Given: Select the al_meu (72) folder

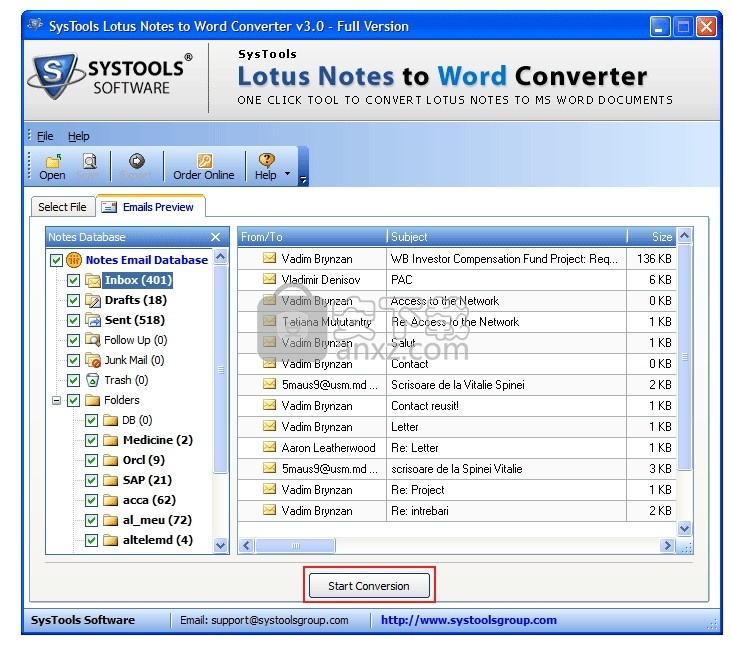Looking at the screenshot, I should pos(157,520).
